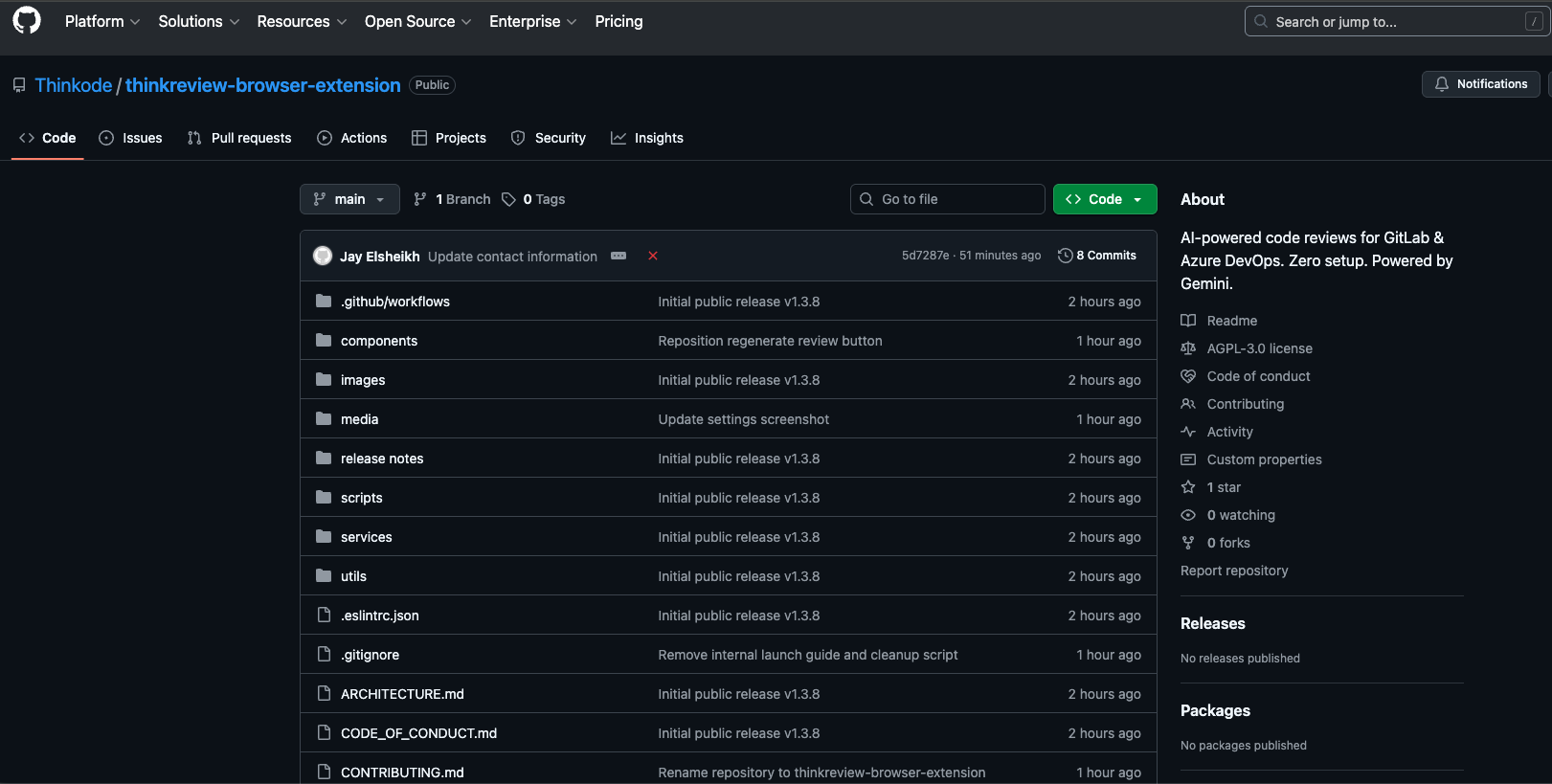Viewport: 1552px width, 784px height.
Task: Click the scale icon next to AGPL-3.0 license
Action: coord(1188,348)
